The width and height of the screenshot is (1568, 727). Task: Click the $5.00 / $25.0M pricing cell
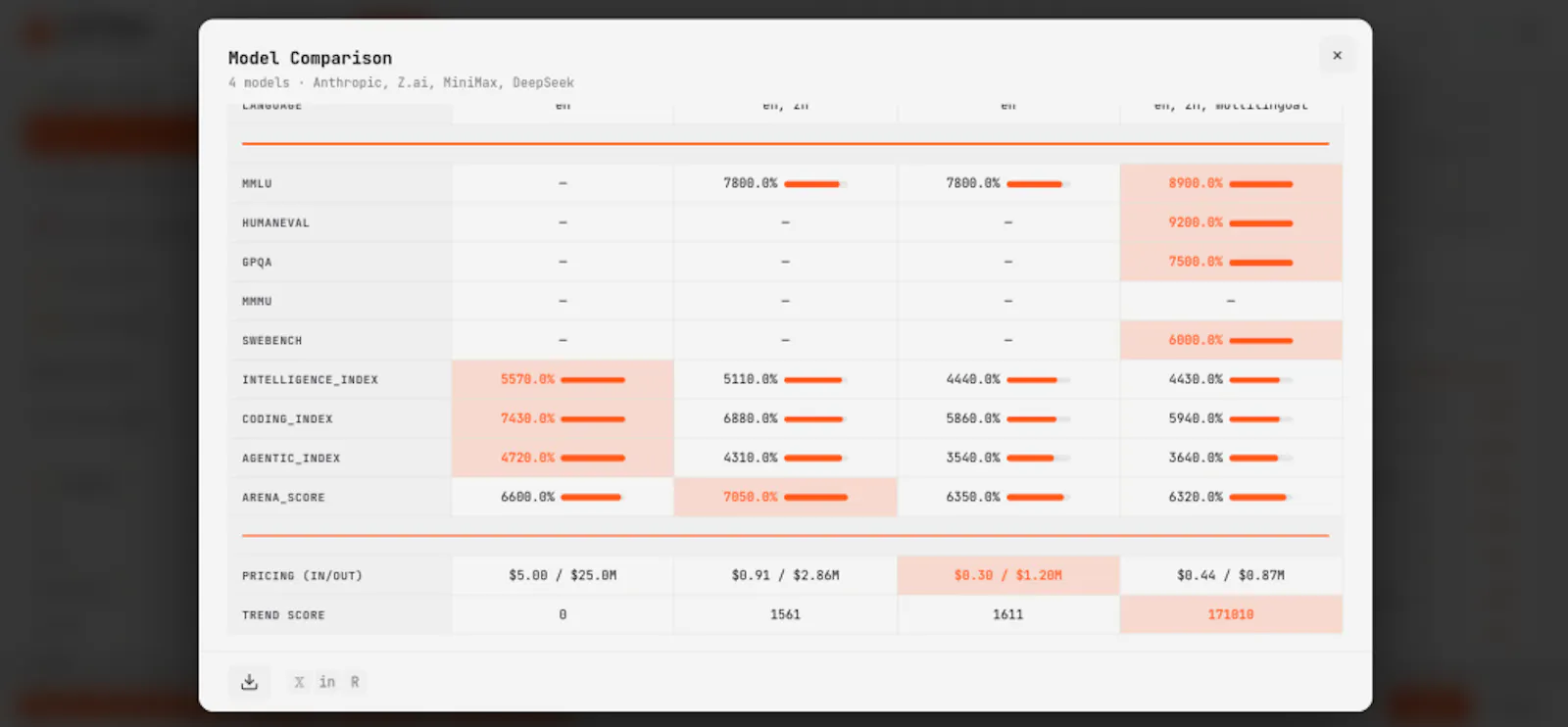click(563, 575)
